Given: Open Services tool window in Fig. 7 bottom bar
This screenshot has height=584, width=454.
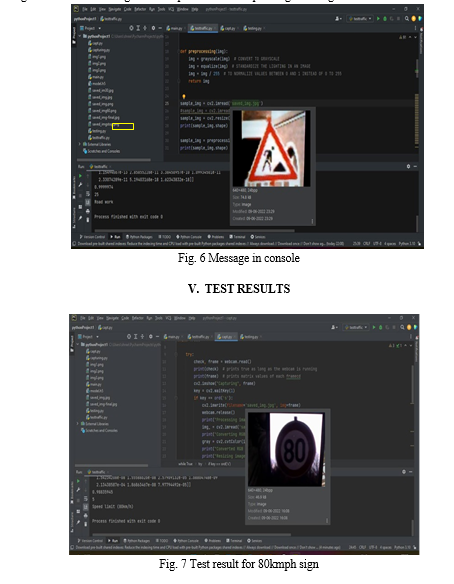Looking at the screenshot, I should 254,540.
